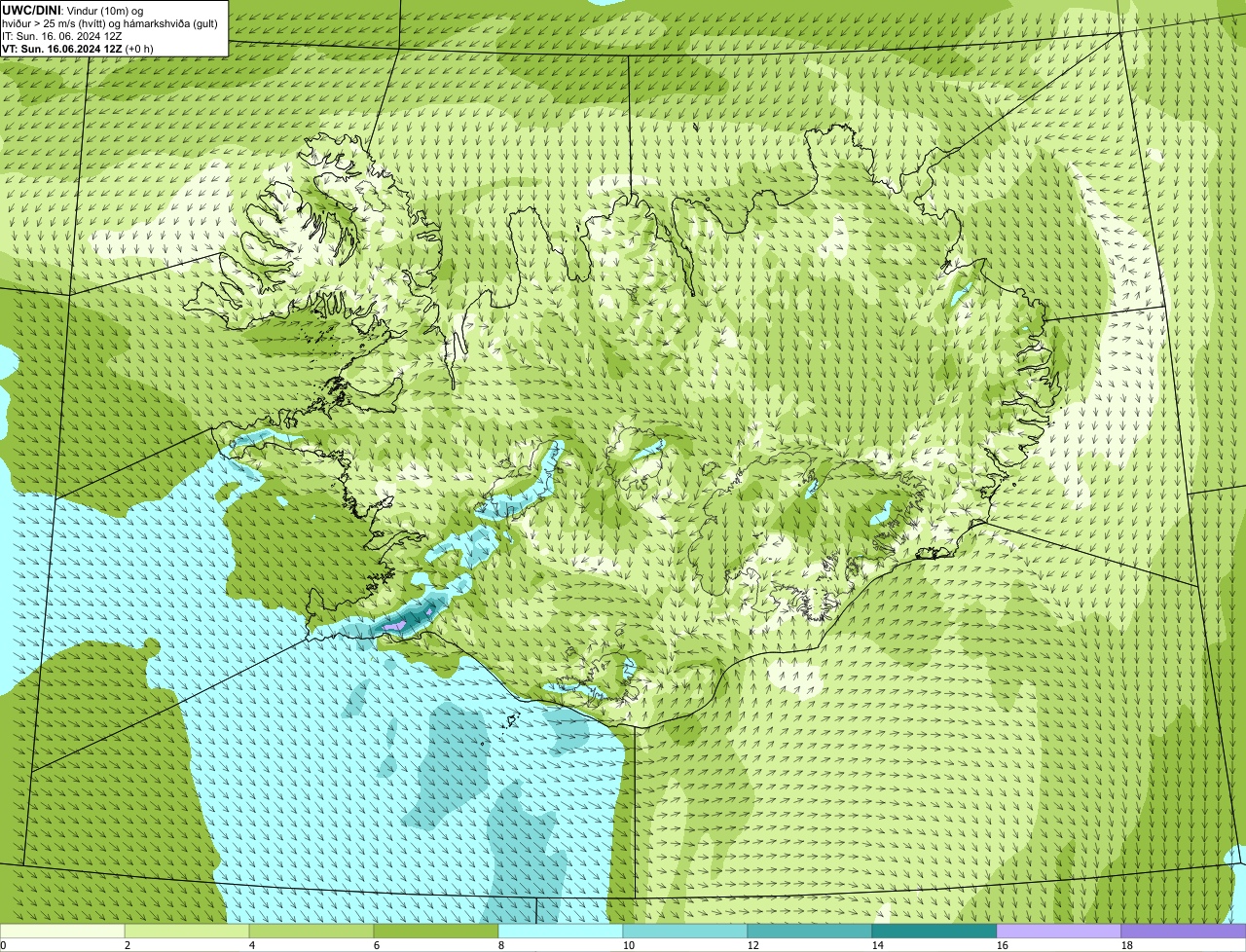Click the legend label '10'

629,945
